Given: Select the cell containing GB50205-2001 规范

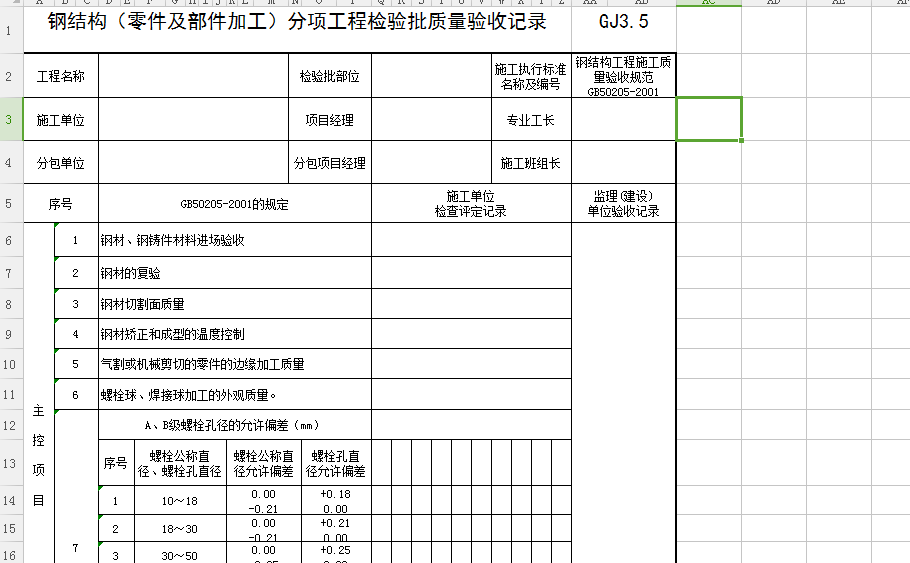Looking at the screenshot, I should coord(623,76).
